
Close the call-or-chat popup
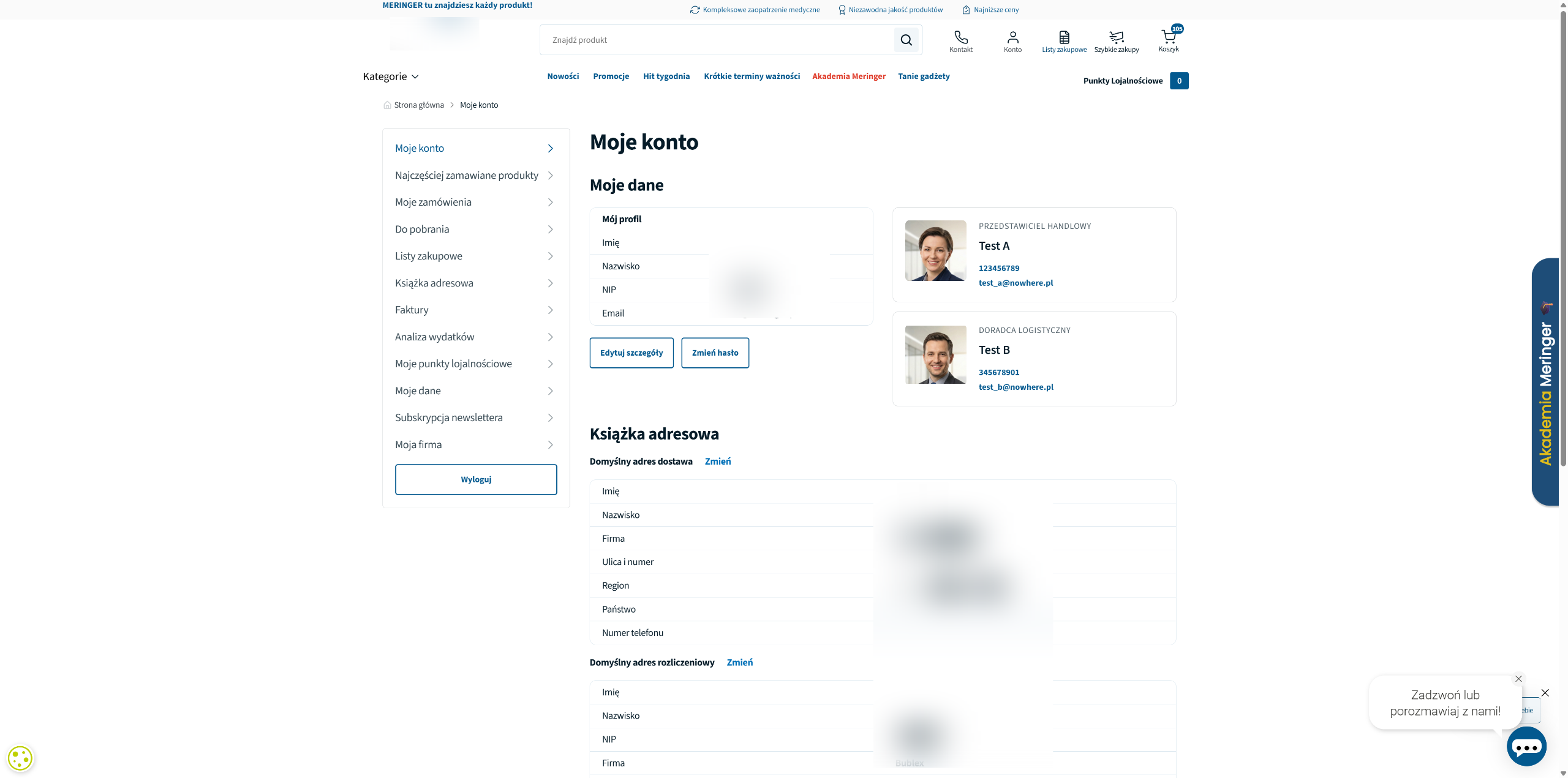(1518, 679)
